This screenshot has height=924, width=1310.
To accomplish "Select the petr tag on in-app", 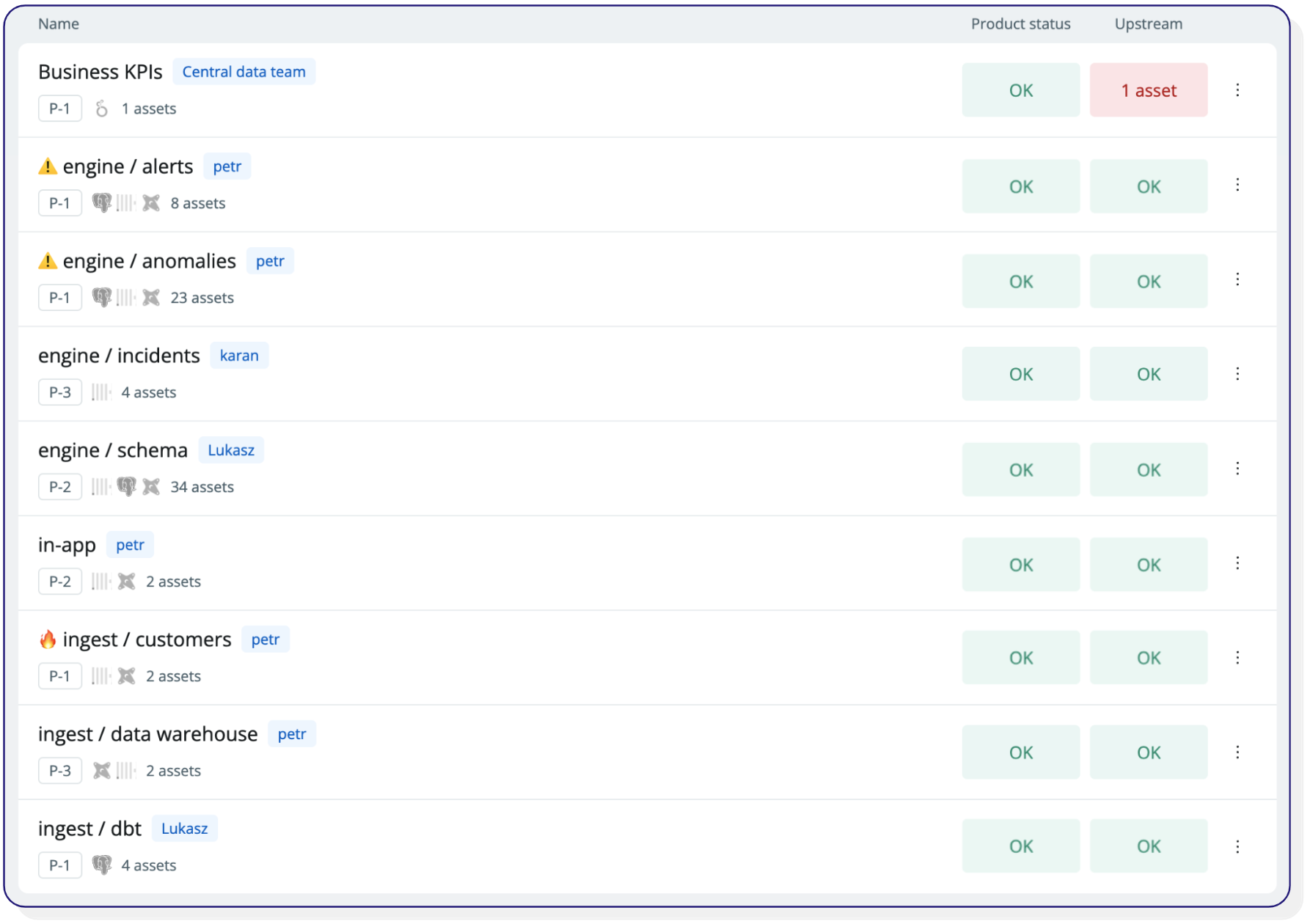I will click(x=131, y=545).
